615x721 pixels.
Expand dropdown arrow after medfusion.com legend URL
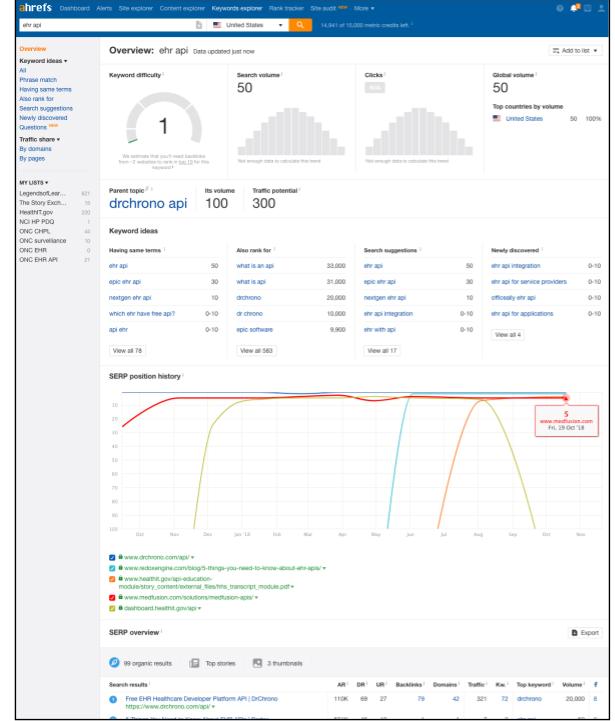click(x=256, y=598)
